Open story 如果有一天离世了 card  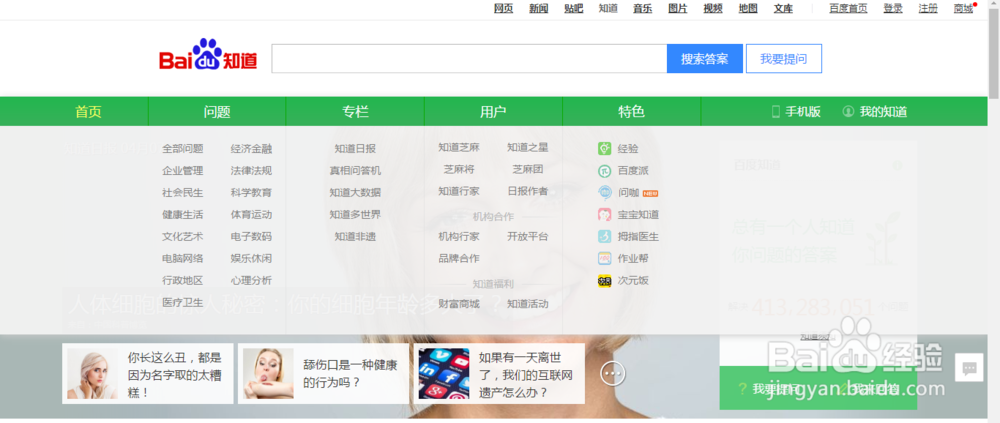(x=499, y=374)
